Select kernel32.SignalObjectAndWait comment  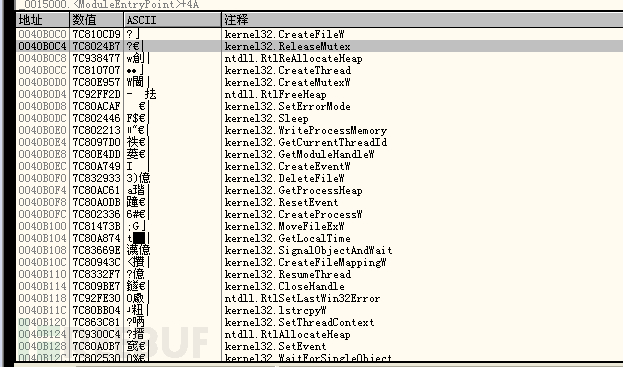click(309, 250)
